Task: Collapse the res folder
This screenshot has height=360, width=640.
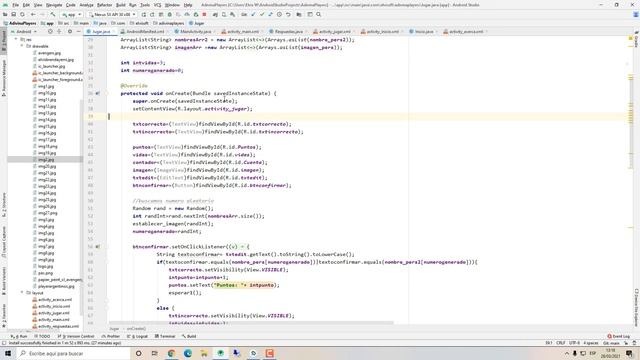Action: [x=16, y=40]
